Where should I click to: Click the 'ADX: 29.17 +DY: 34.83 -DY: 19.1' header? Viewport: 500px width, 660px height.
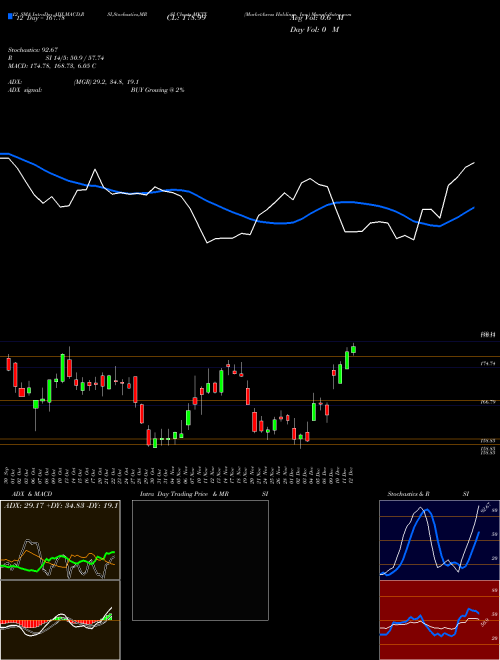(x=61, y=505)
